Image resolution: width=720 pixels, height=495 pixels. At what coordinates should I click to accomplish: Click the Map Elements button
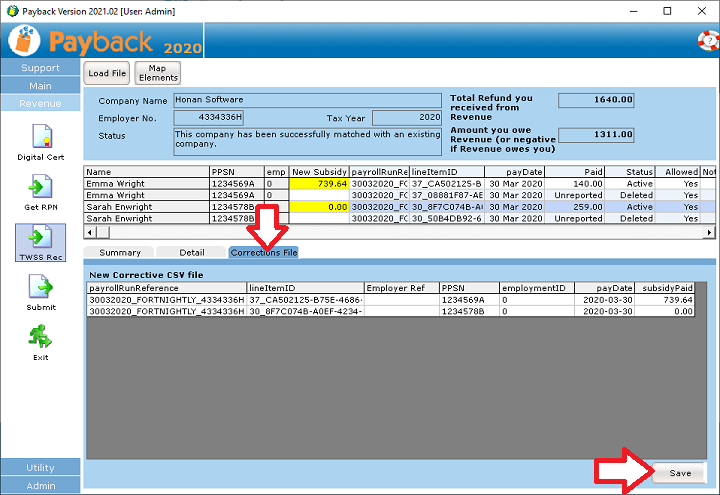[x=157, y=73]
